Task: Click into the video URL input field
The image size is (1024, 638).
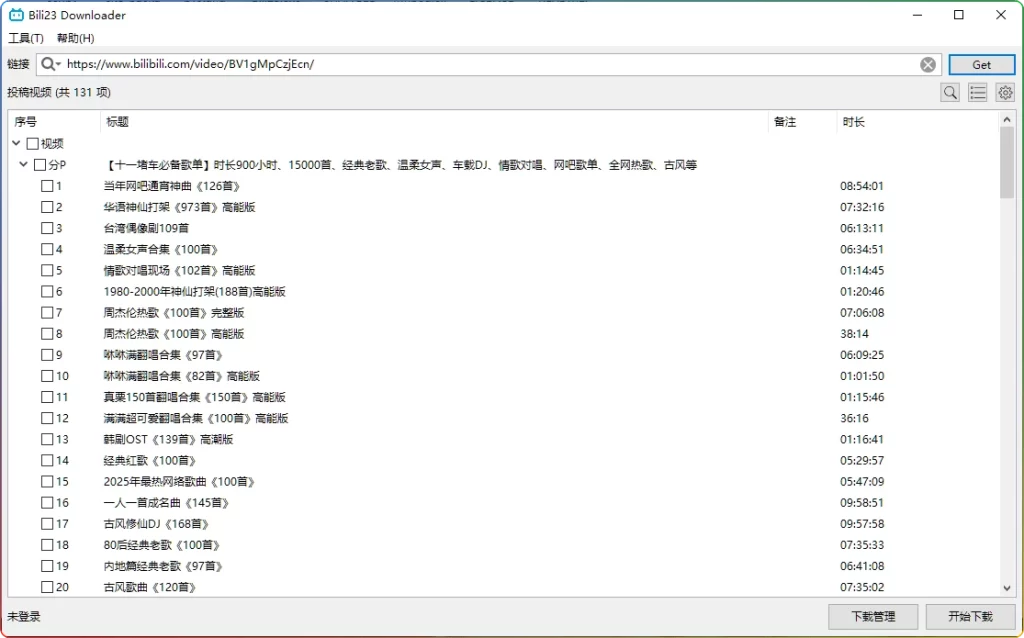Action: [490, 65]
